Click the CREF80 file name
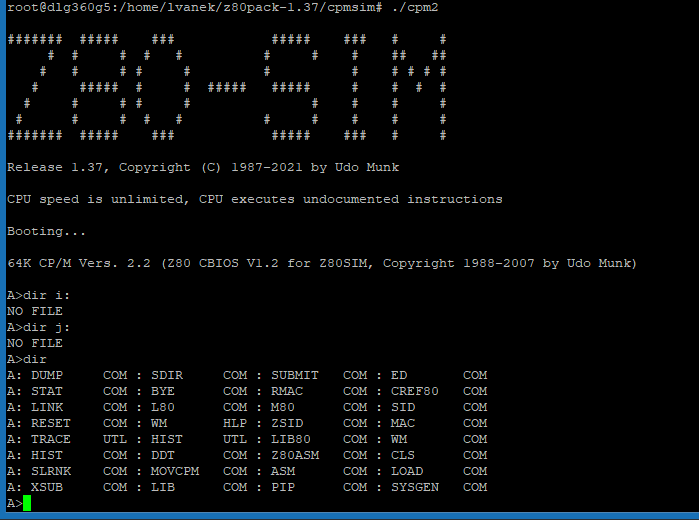 point(415,391)
